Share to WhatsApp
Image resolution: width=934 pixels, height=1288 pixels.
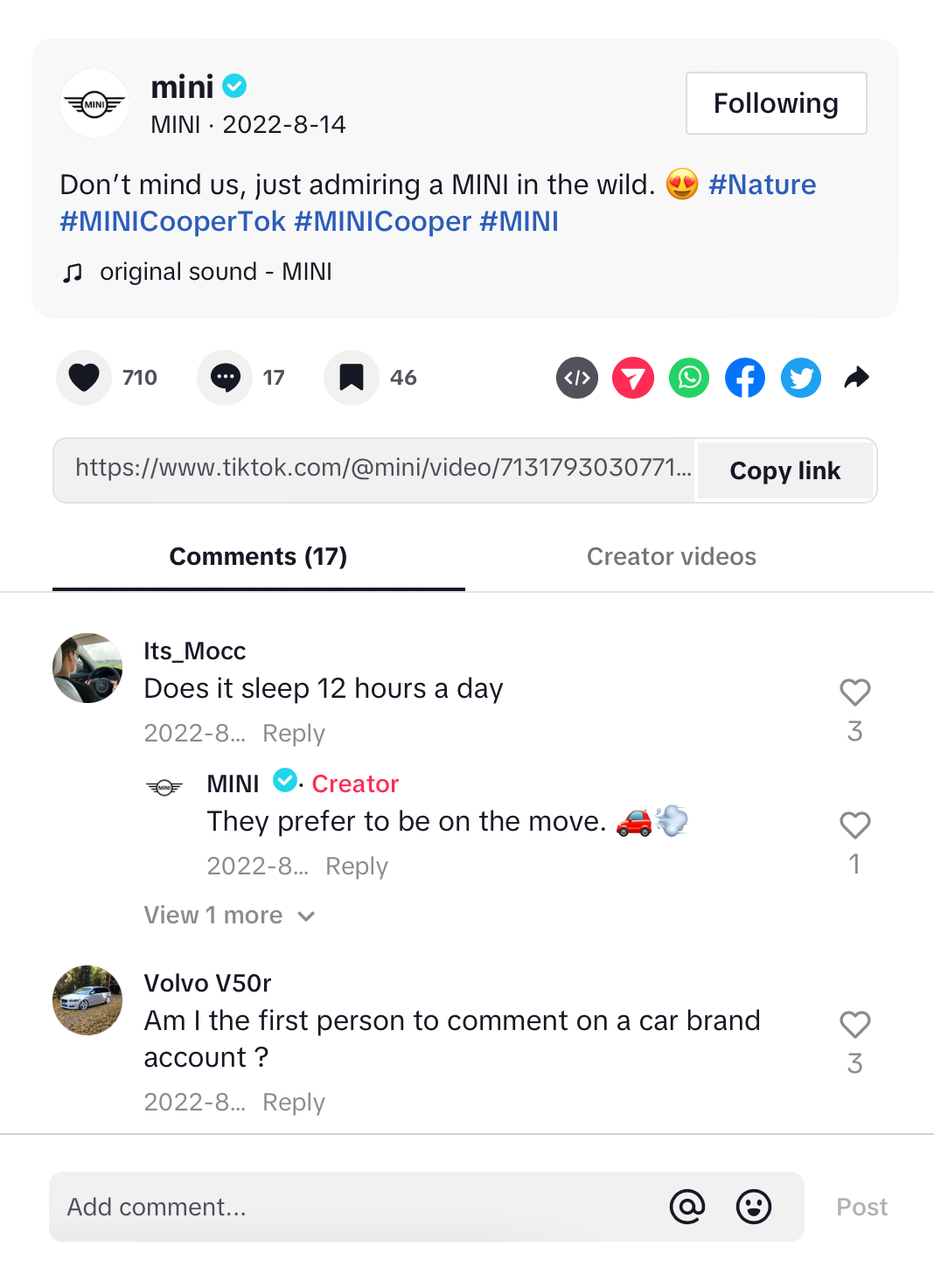[689, 378]
